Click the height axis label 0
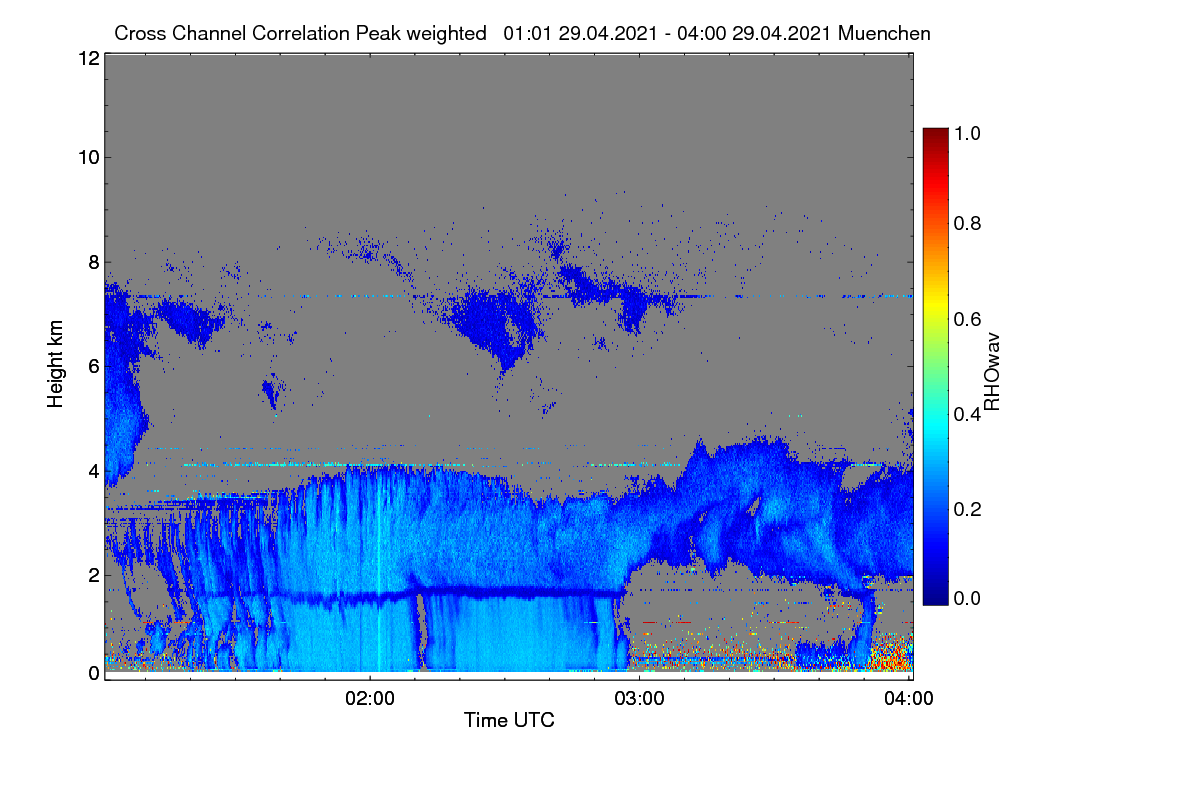 (x=92, y=673)
